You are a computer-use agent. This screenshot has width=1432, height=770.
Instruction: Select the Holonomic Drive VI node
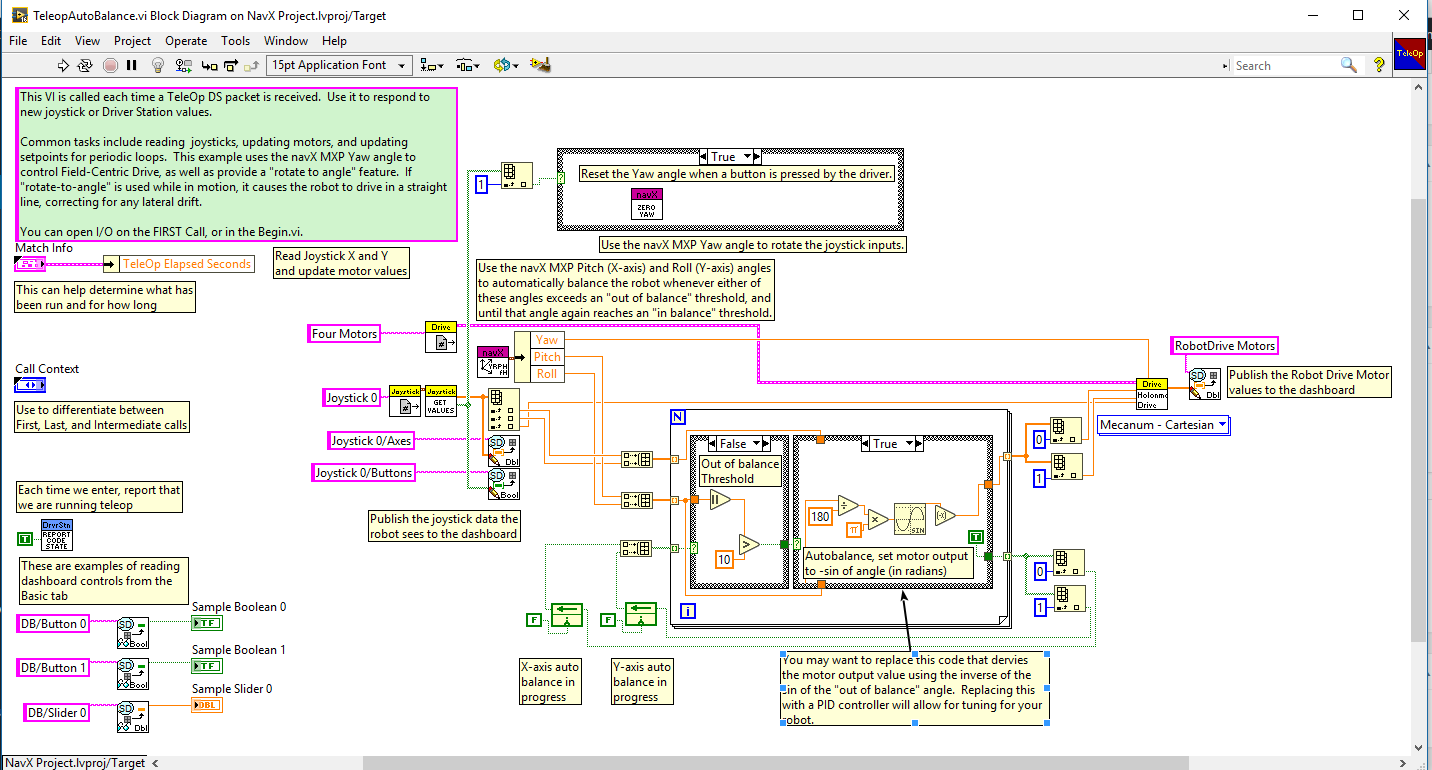click(1152, 395)
